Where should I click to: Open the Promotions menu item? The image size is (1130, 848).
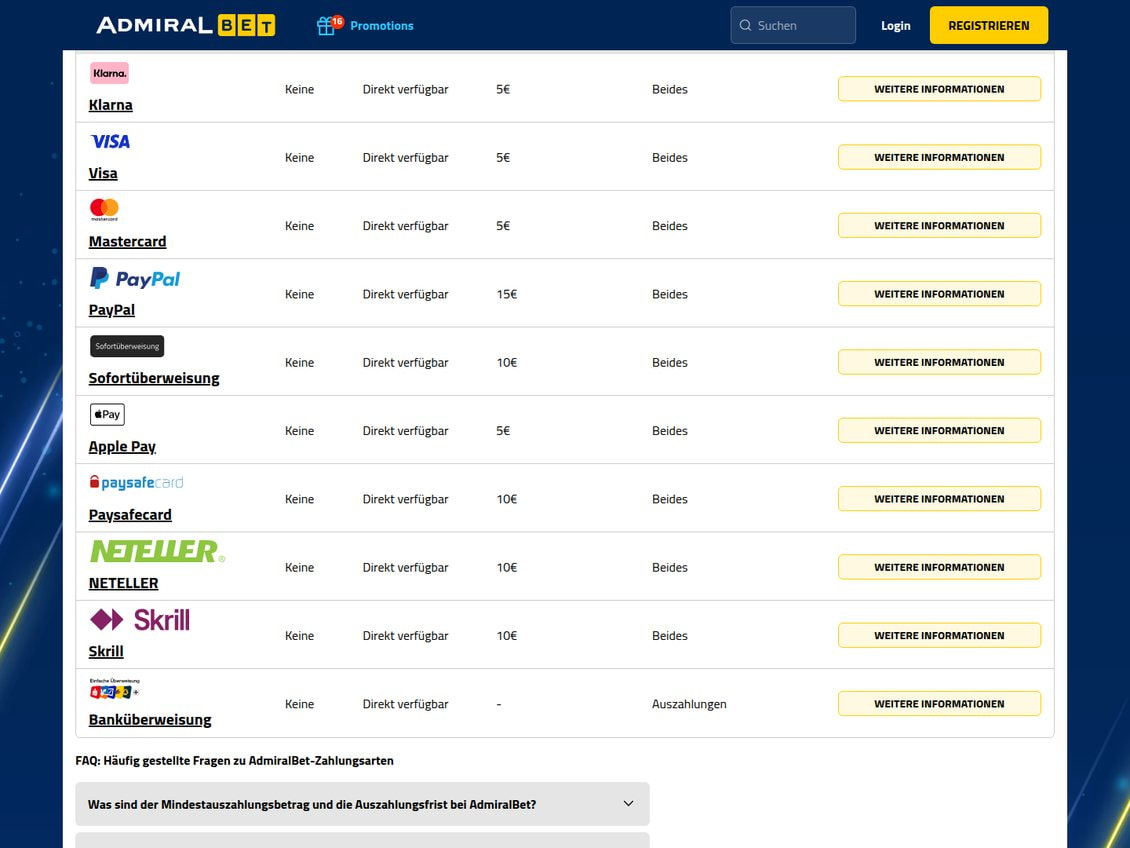[x=382, y=25]
